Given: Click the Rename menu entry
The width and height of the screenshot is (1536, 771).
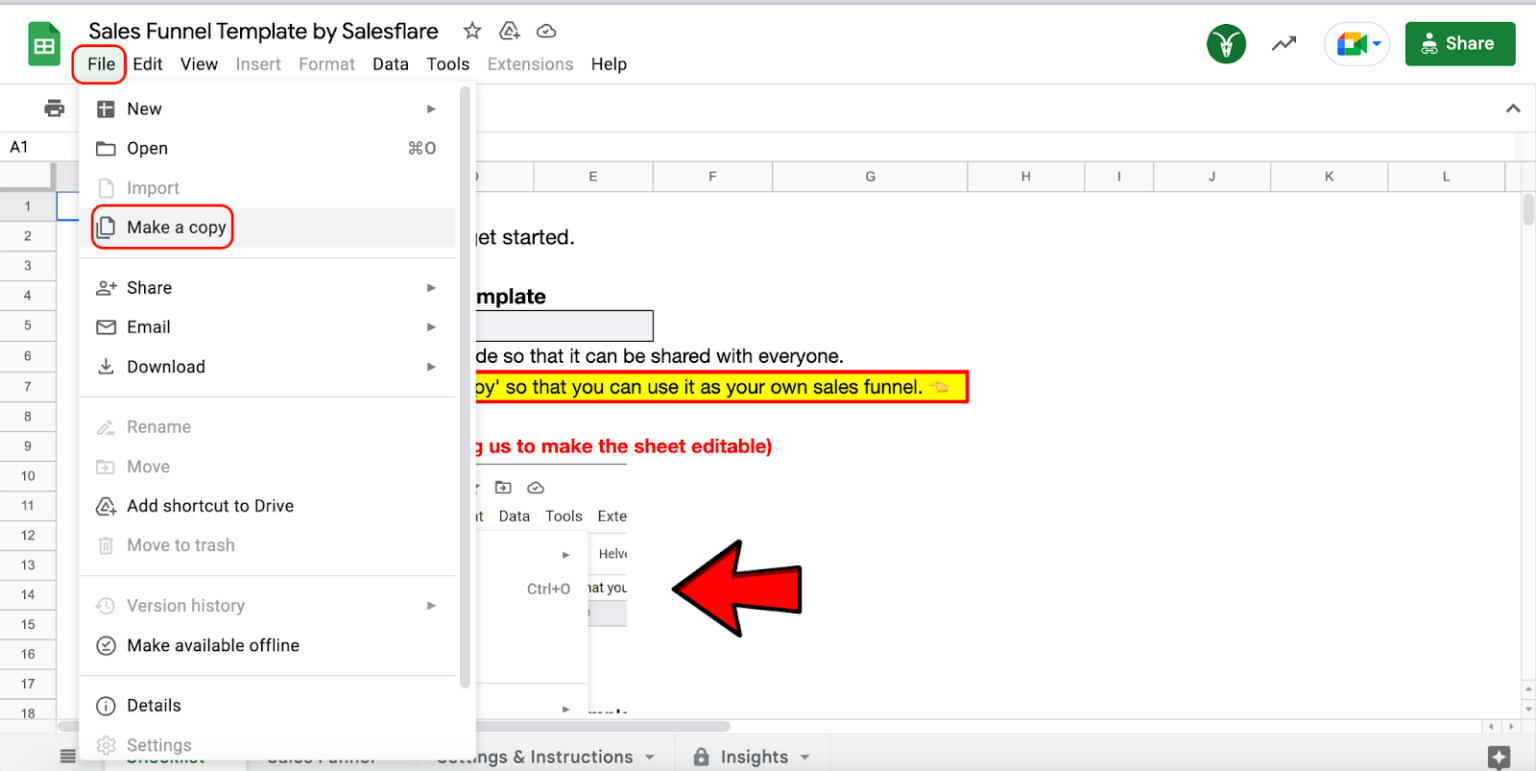Looking at the screenshot, I should tap(267, 427).
